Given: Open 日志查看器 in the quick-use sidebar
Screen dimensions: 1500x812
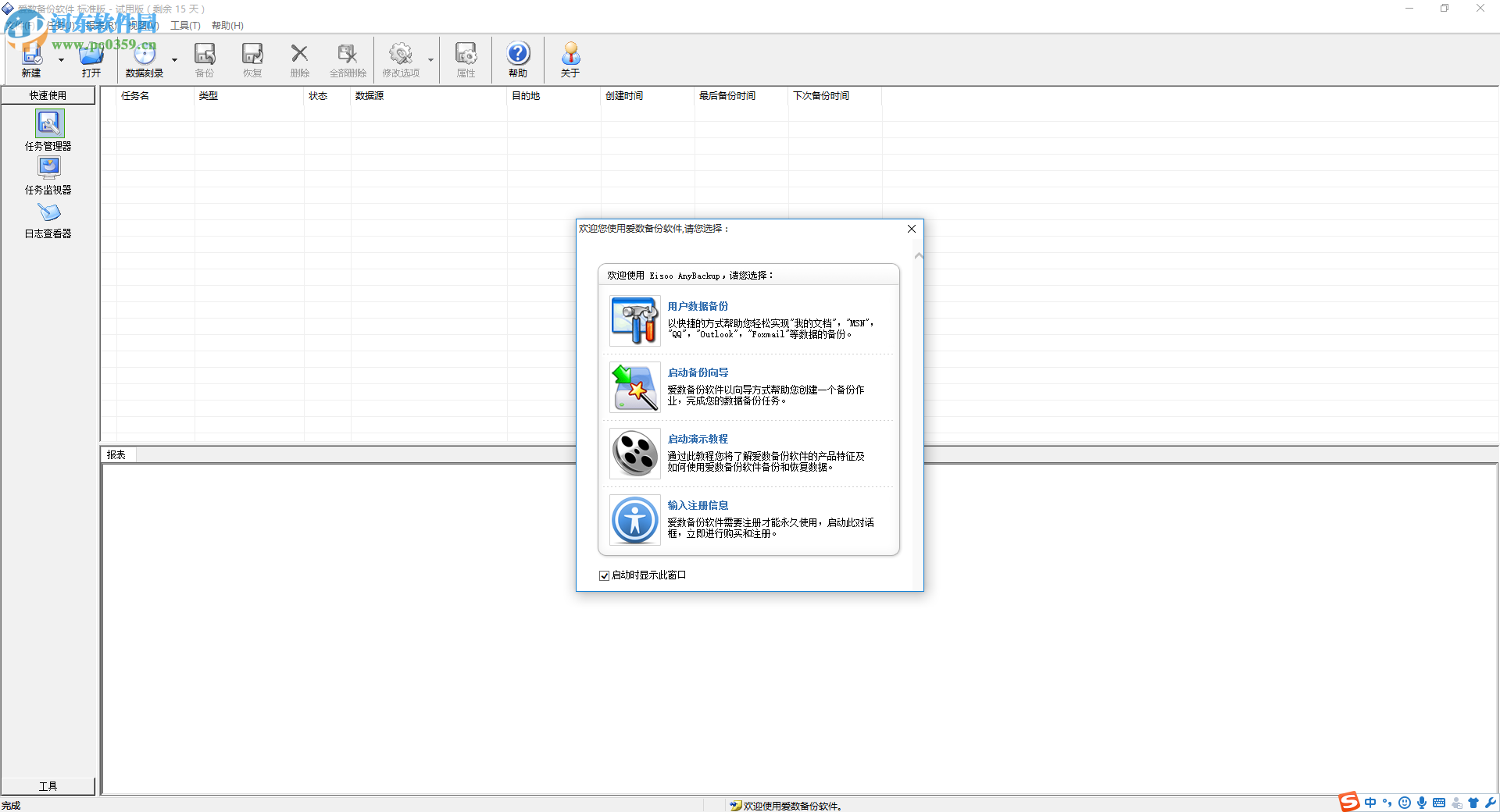Looking at the screenshot, I should pos(48,221).
